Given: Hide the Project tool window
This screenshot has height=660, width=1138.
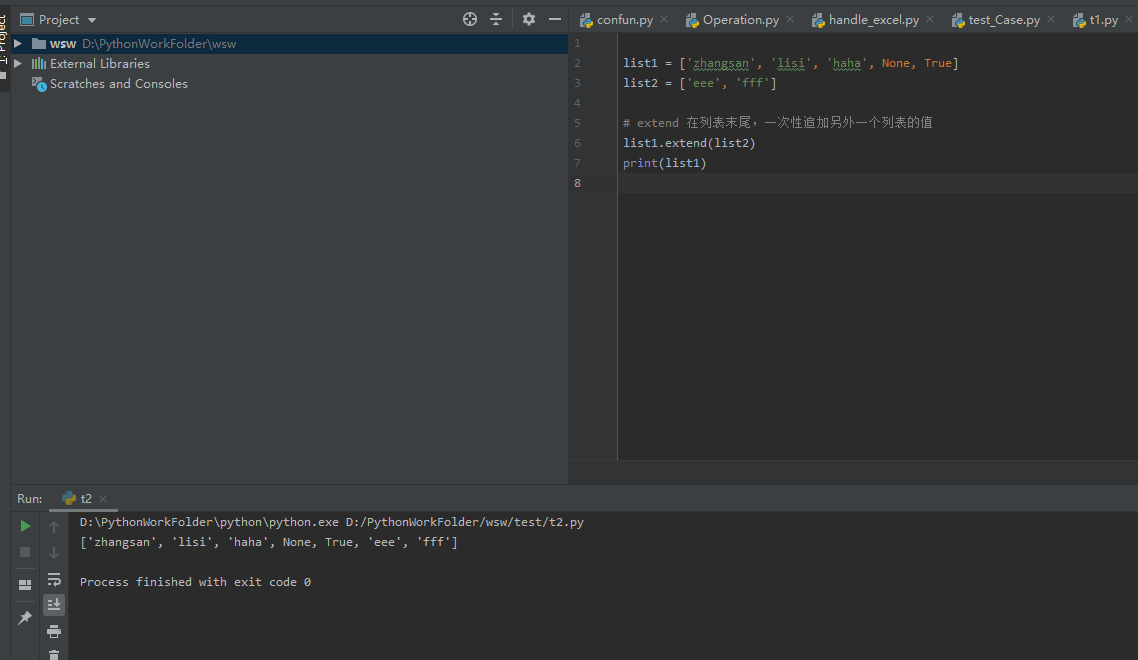Looking at the screenshot, I should click(554, 20).
